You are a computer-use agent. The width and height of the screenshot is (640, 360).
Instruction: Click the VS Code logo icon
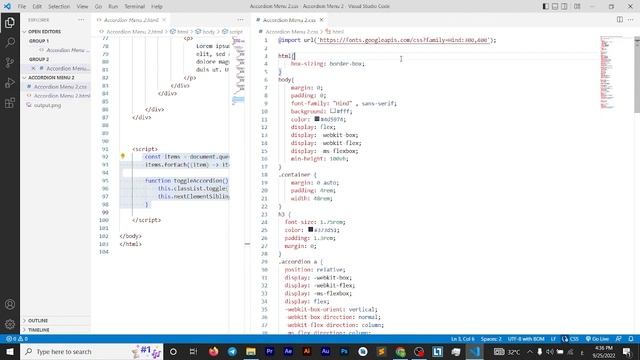tap(7, 7)
